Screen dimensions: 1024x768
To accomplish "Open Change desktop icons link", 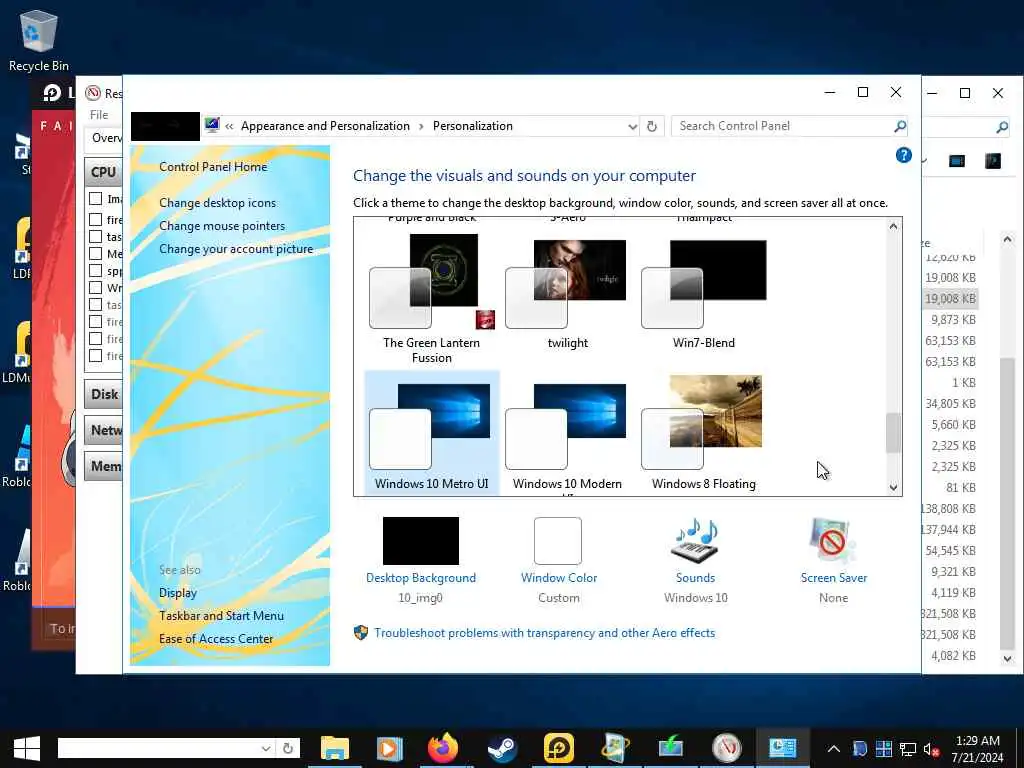I will coord(217,203).
